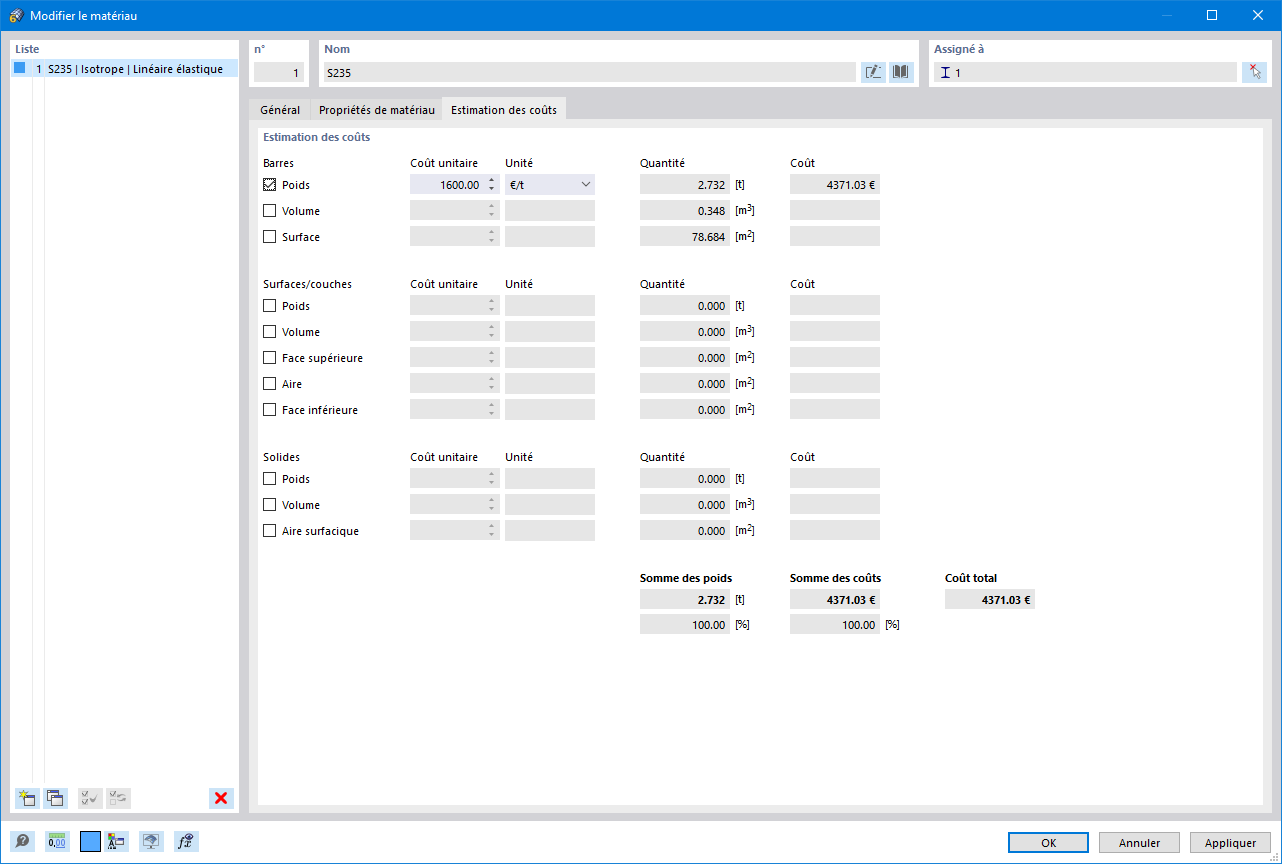Click the cost percentage 100.00 under Somme des coûts
Image resolution: width=1282 pixels, height=864 pixels.
[835, 624]
